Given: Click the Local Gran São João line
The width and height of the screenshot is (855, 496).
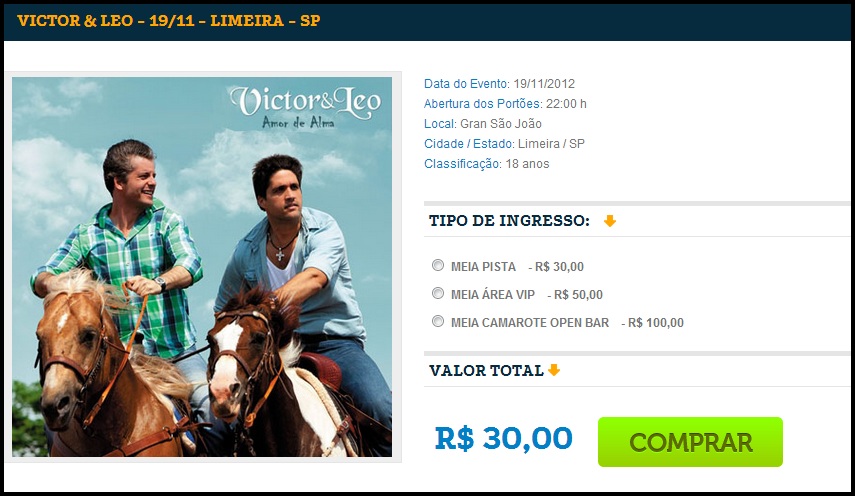Looking at the screenshot, I should [483, 124].
